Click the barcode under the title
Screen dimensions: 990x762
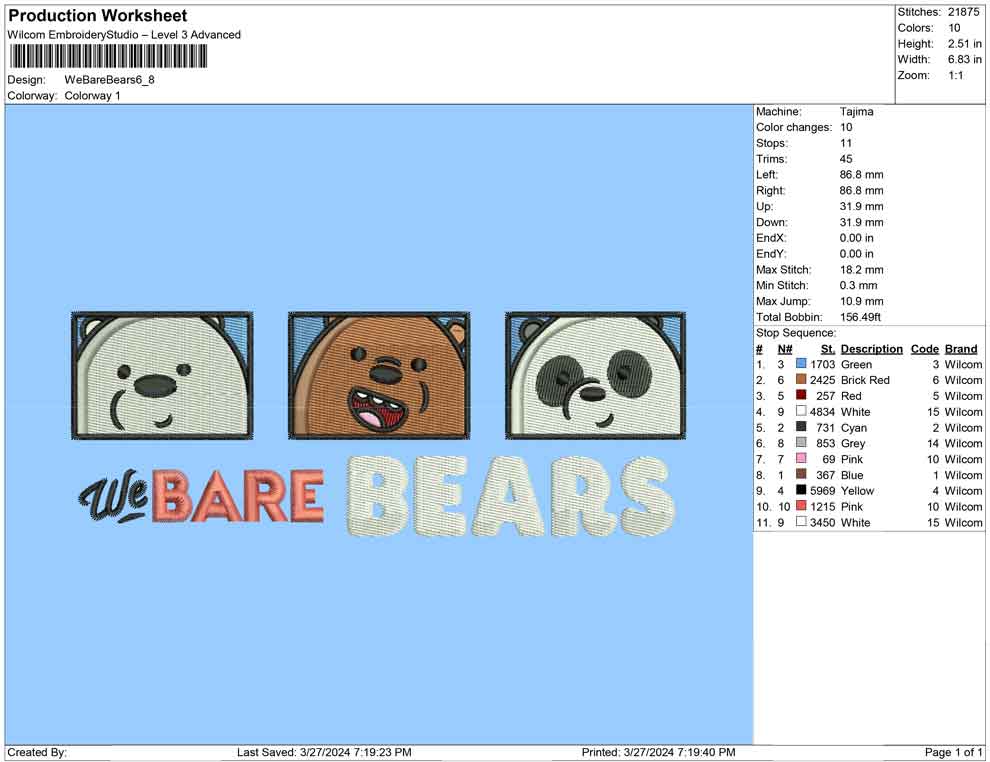tap(108, 57)
